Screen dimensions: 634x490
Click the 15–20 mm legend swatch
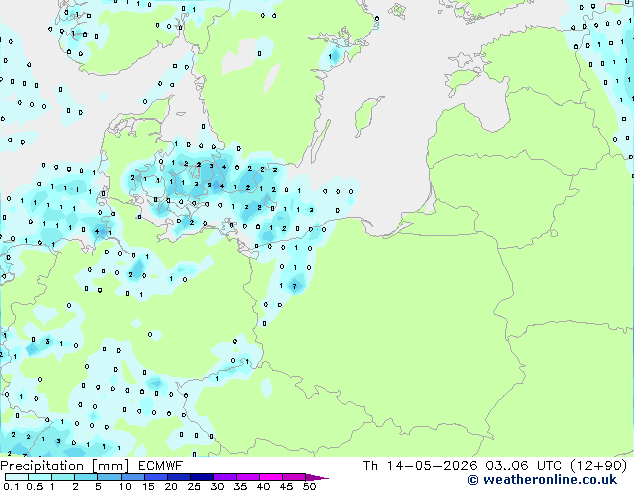(x=155, y=477)
